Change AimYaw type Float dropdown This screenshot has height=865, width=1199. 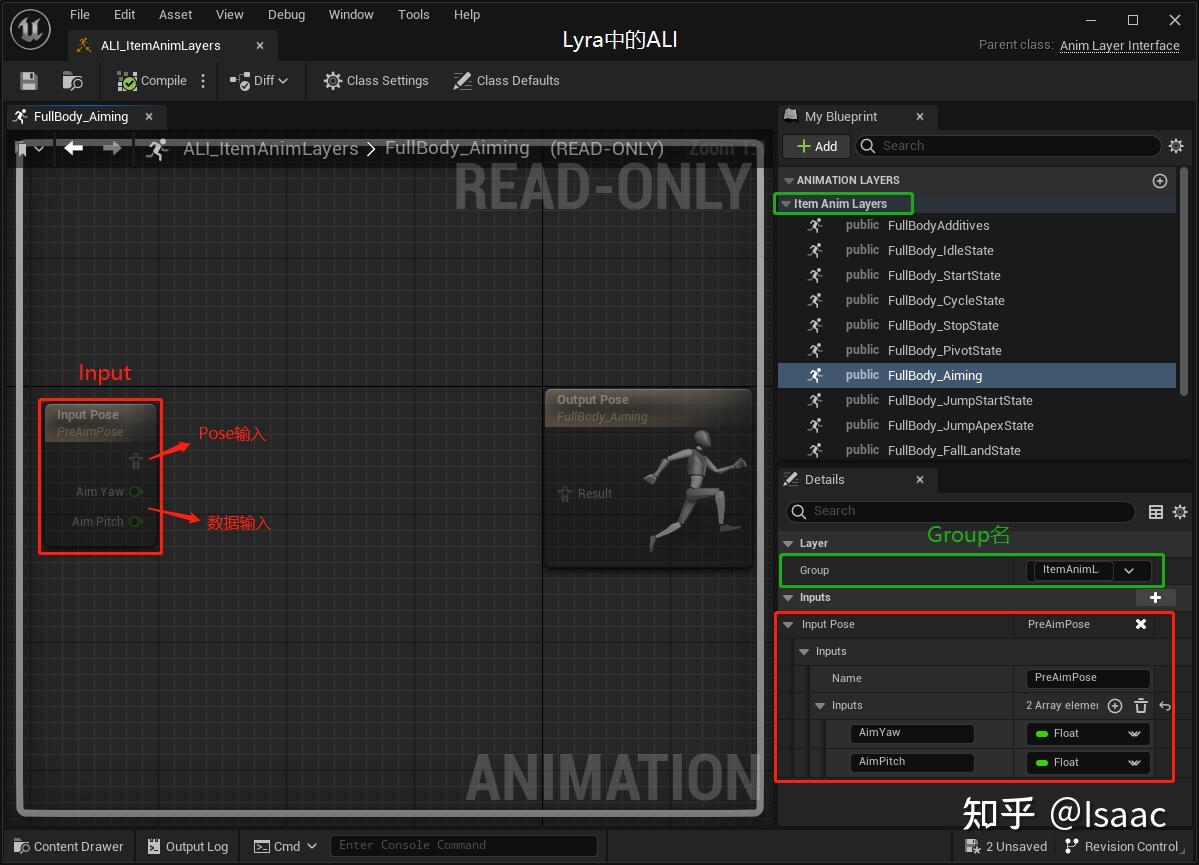coord(1087,733)
